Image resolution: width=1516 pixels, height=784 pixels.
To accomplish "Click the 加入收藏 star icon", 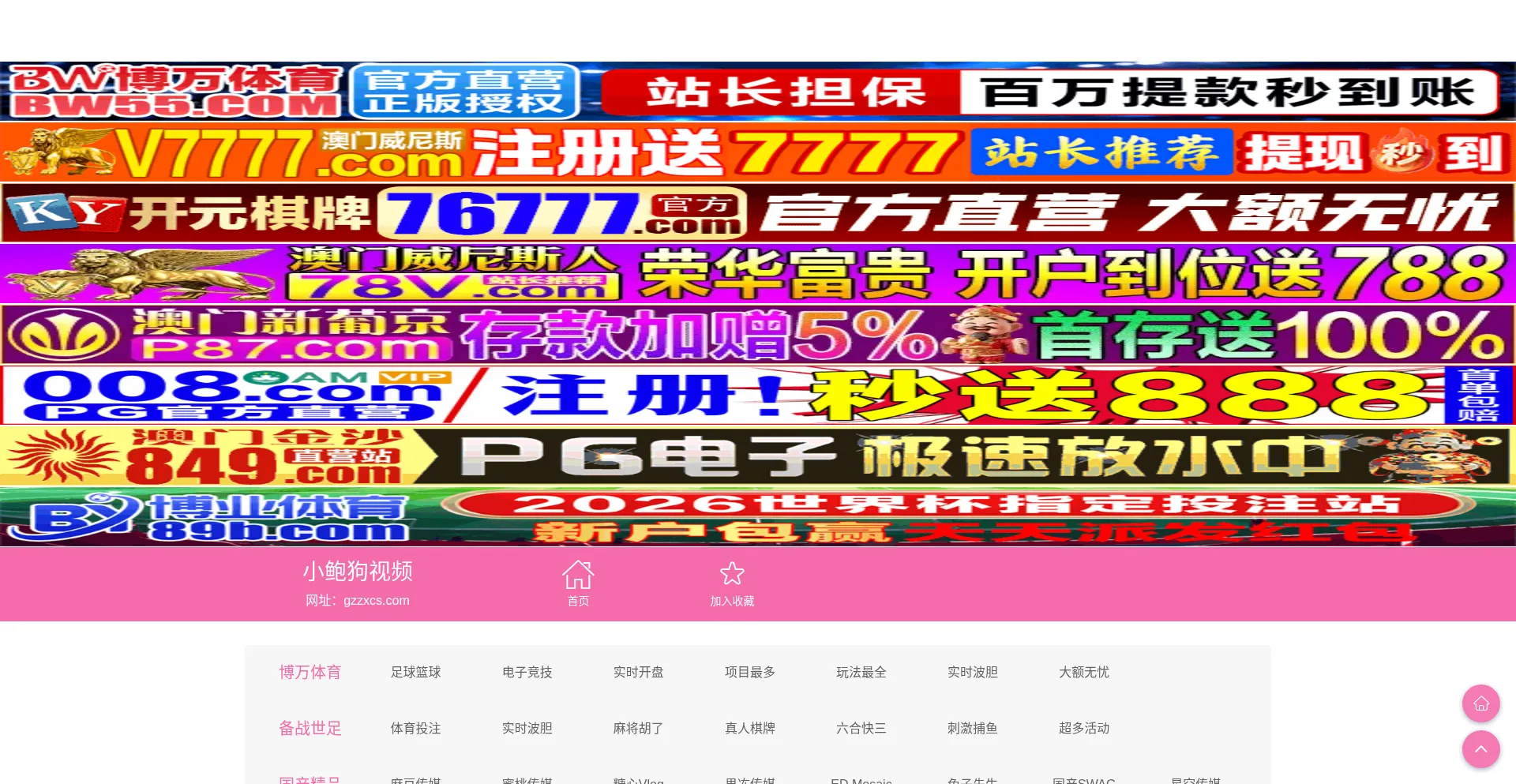I will pos(732,574).
